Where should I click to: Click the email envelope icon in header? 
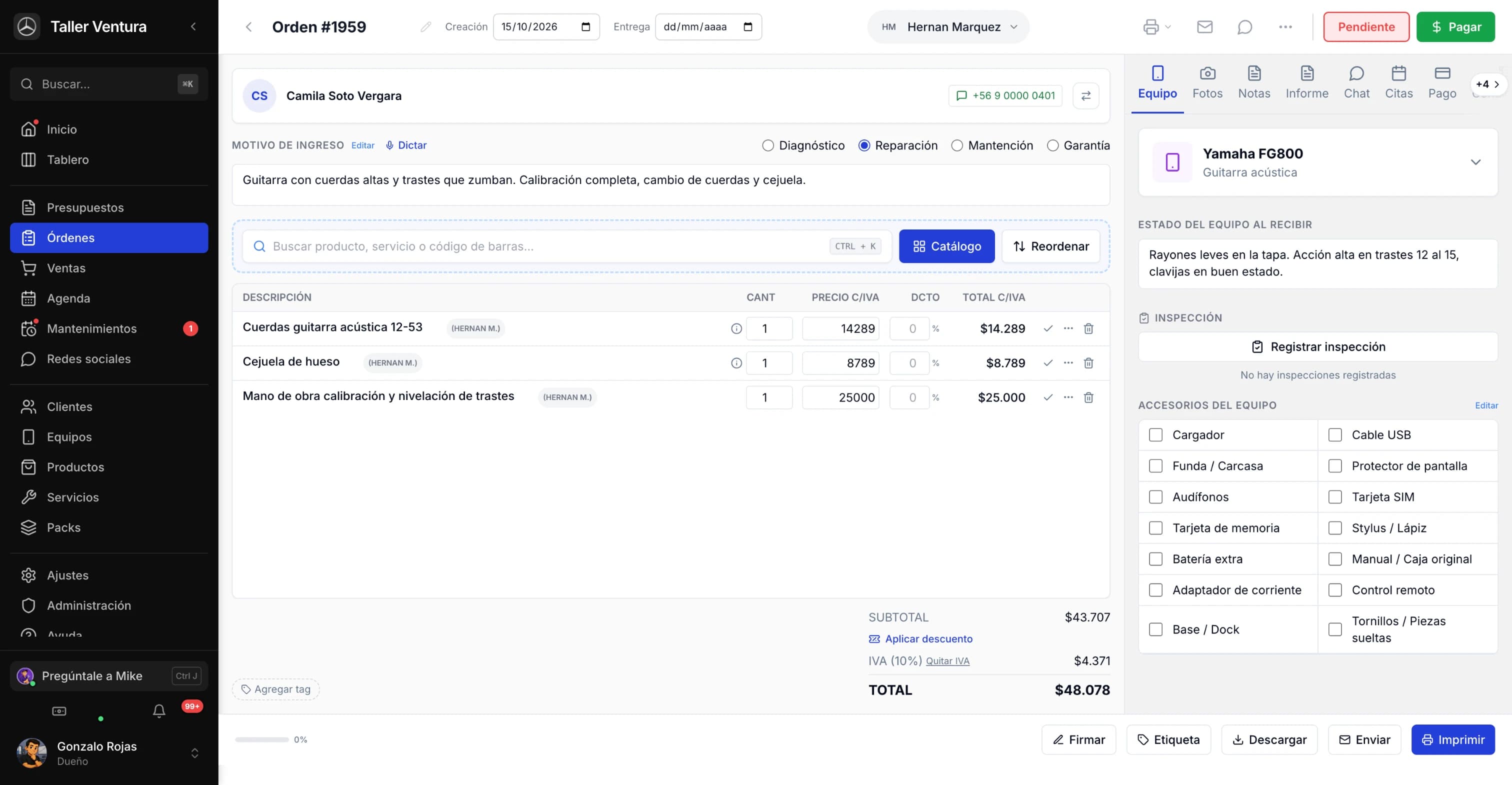(x=1204, y=27)
